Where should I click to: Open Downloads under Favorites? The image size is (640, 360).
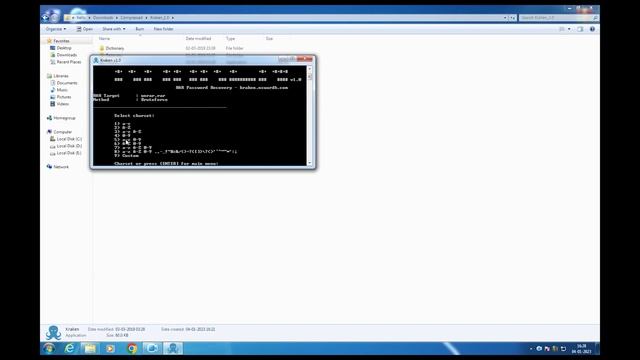pyautogui.click(x=67, y=55)
